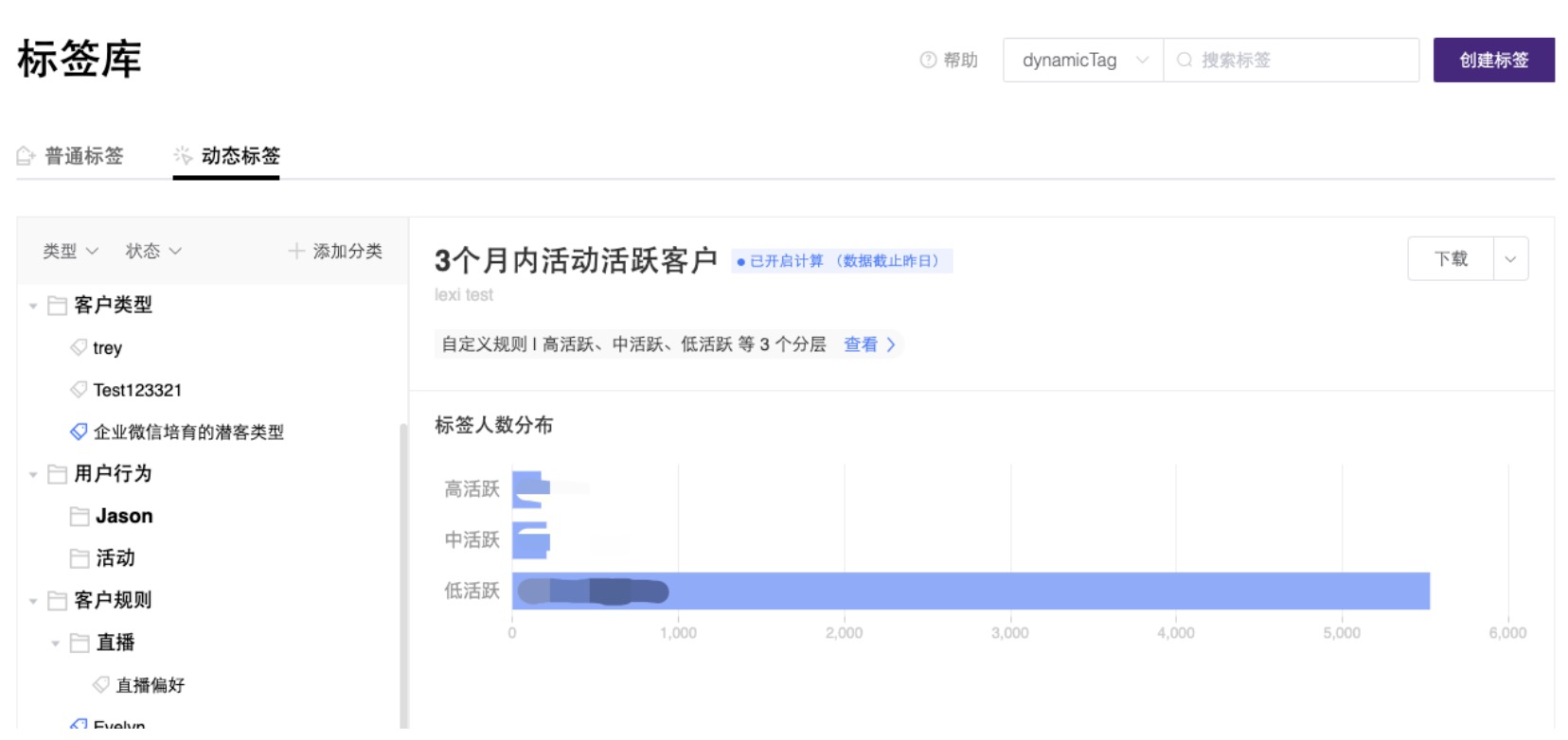Screen dimensions: 1568x740
Task: Open the 类型 filter dropdown
Action: point(70,251)
